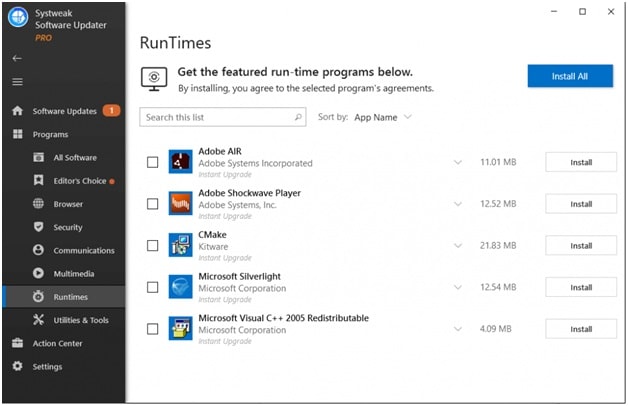Click the Settings gear icon
628x406 pixels.
click(17, 366)
